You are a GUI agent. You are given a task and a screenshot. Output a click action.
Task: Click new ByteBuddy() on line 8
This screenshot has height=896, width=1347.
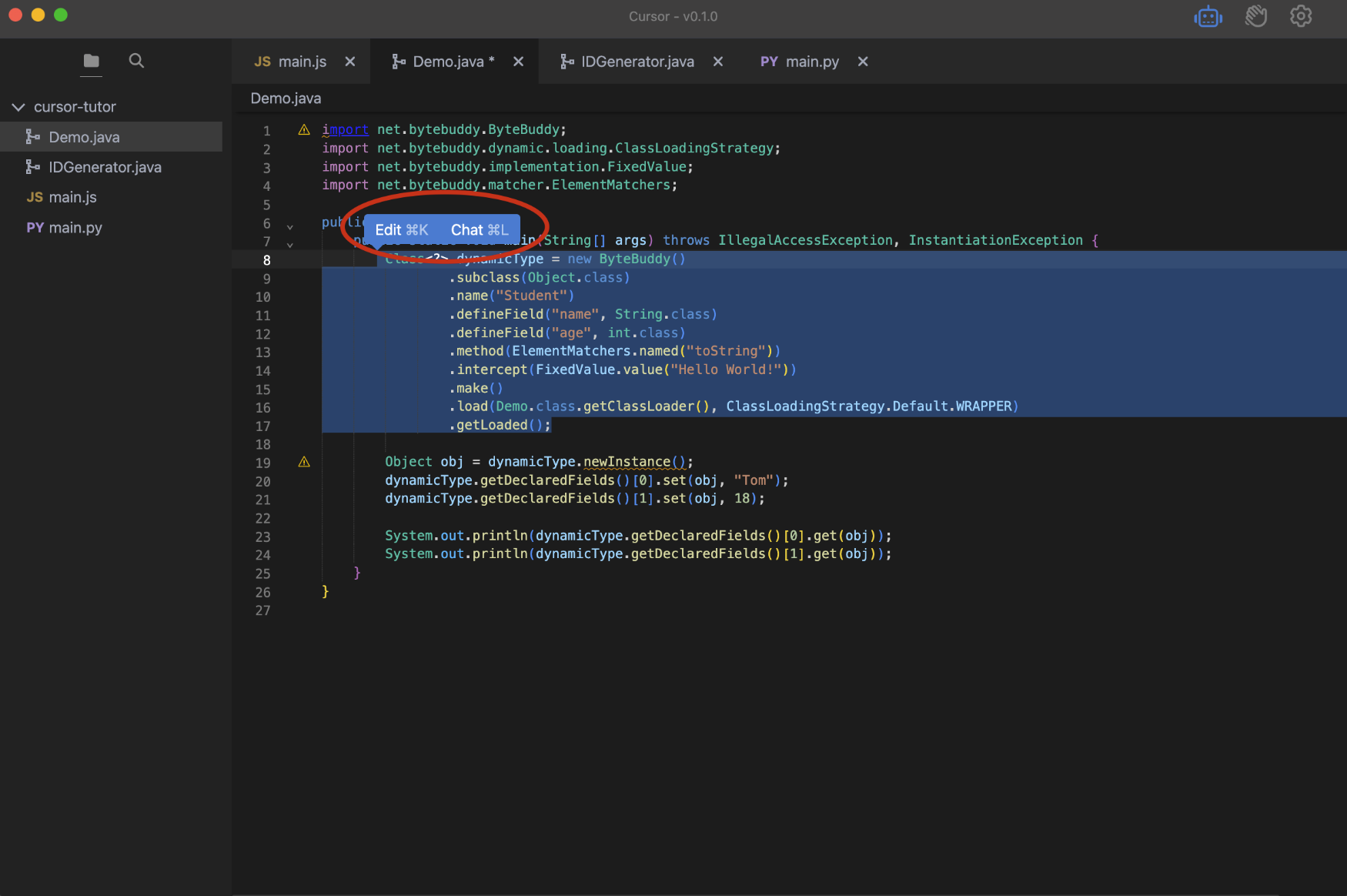(x=627, y=259)
